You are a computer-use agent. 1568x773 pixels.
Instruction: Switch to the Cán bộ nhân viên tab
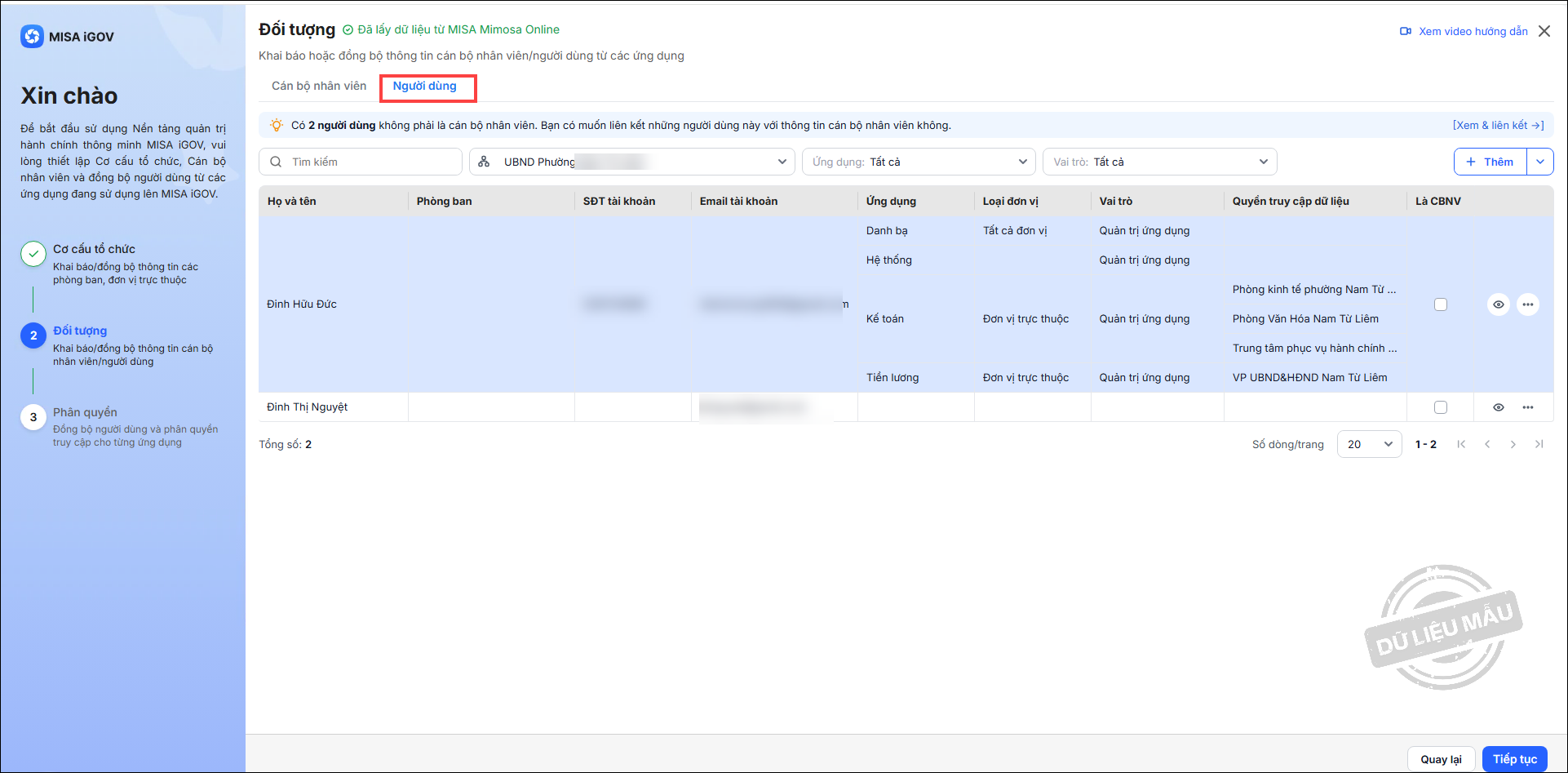(319, 86)
